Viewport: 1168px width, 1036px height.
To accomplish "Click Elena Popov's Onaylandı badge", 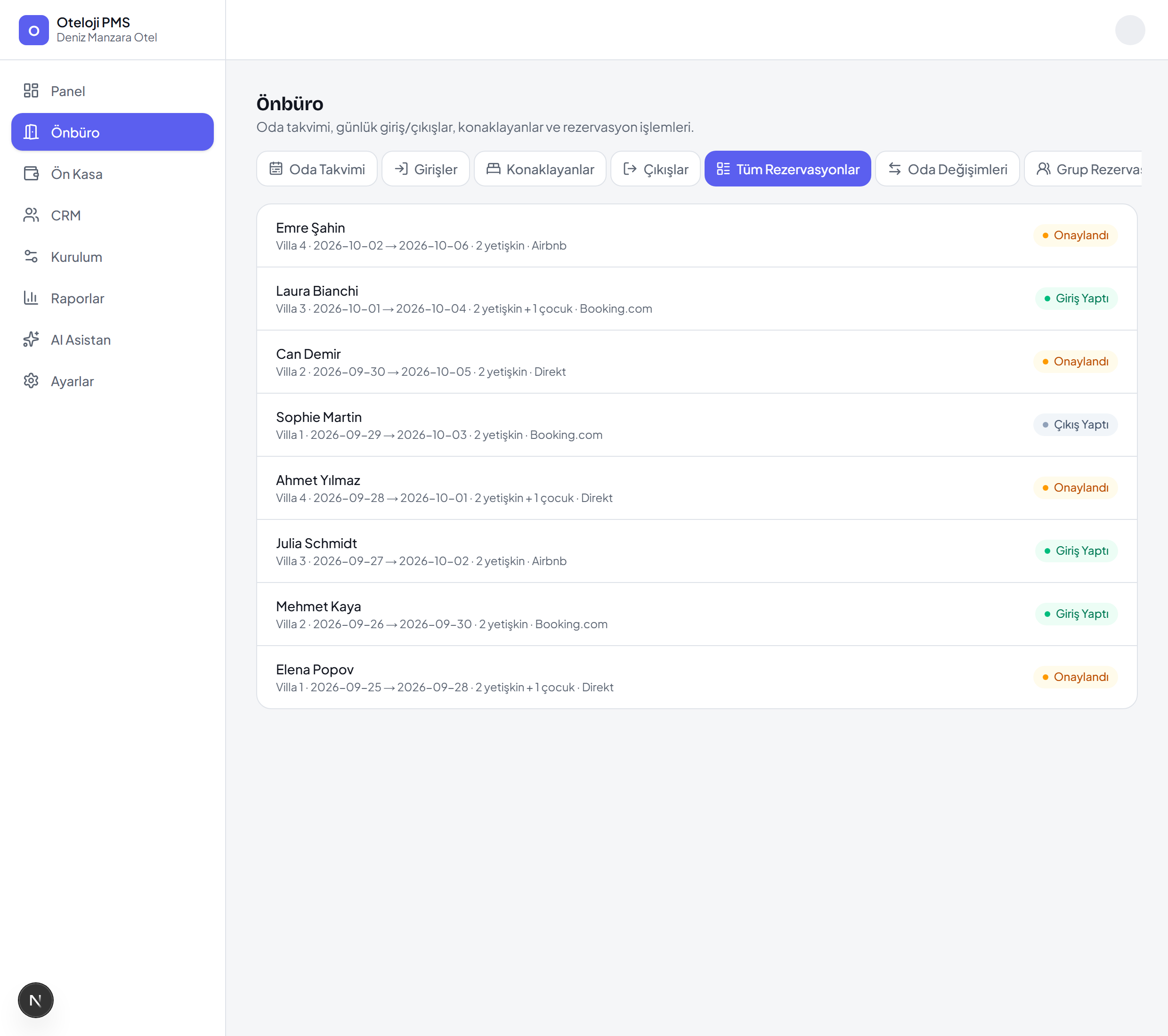I will pyautogui.click(x=1075, y=677).
